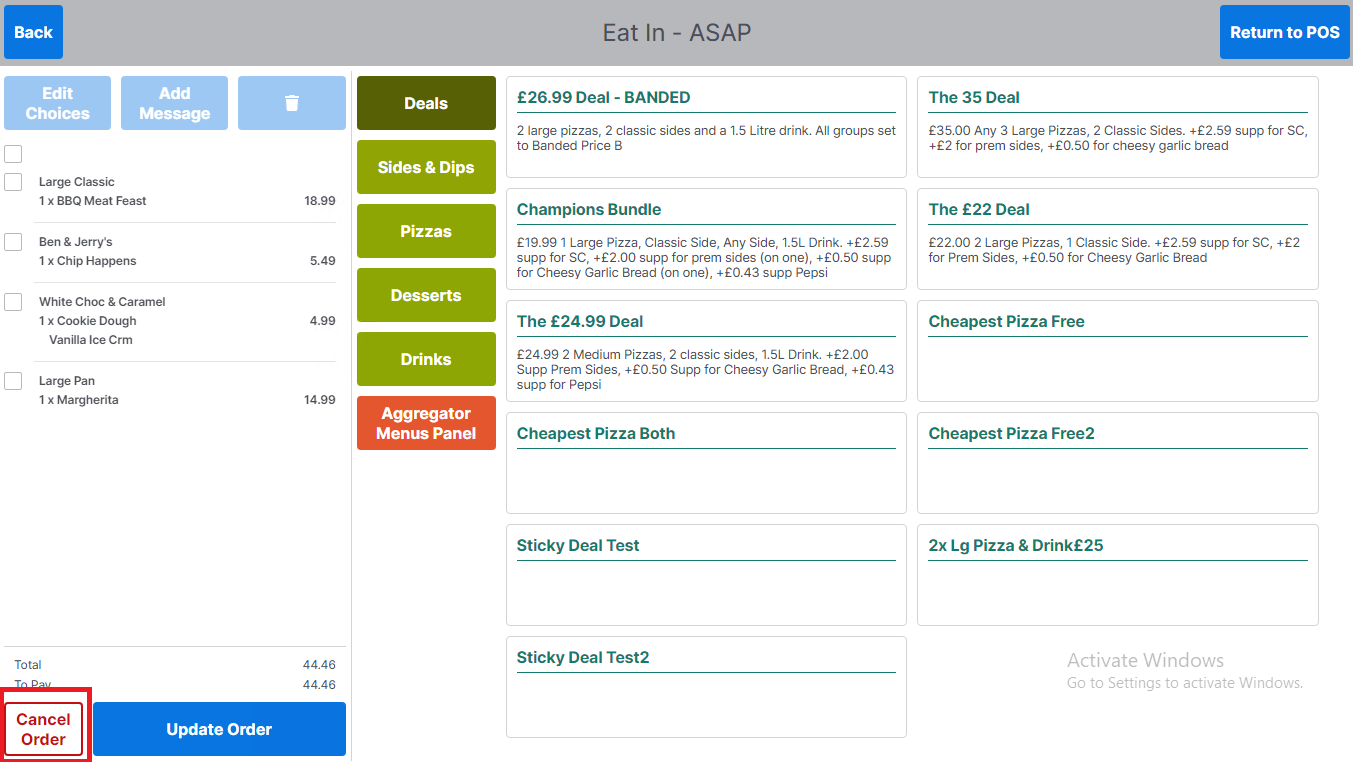Switch to the Sides & Dips category

point(425,167)
